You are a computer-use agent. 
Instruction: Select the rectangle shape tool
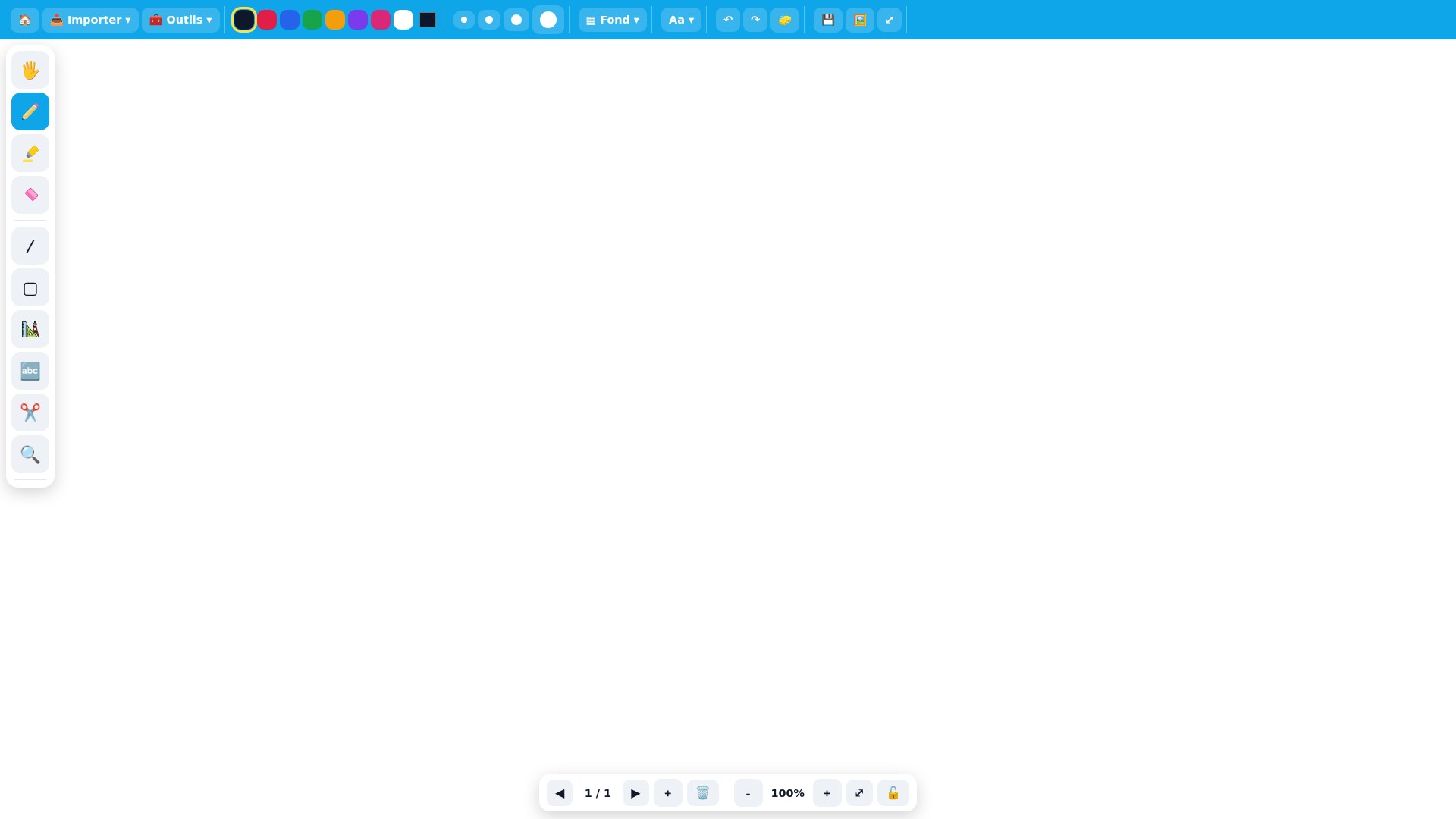pyautogui.click(x=30, y=288)
